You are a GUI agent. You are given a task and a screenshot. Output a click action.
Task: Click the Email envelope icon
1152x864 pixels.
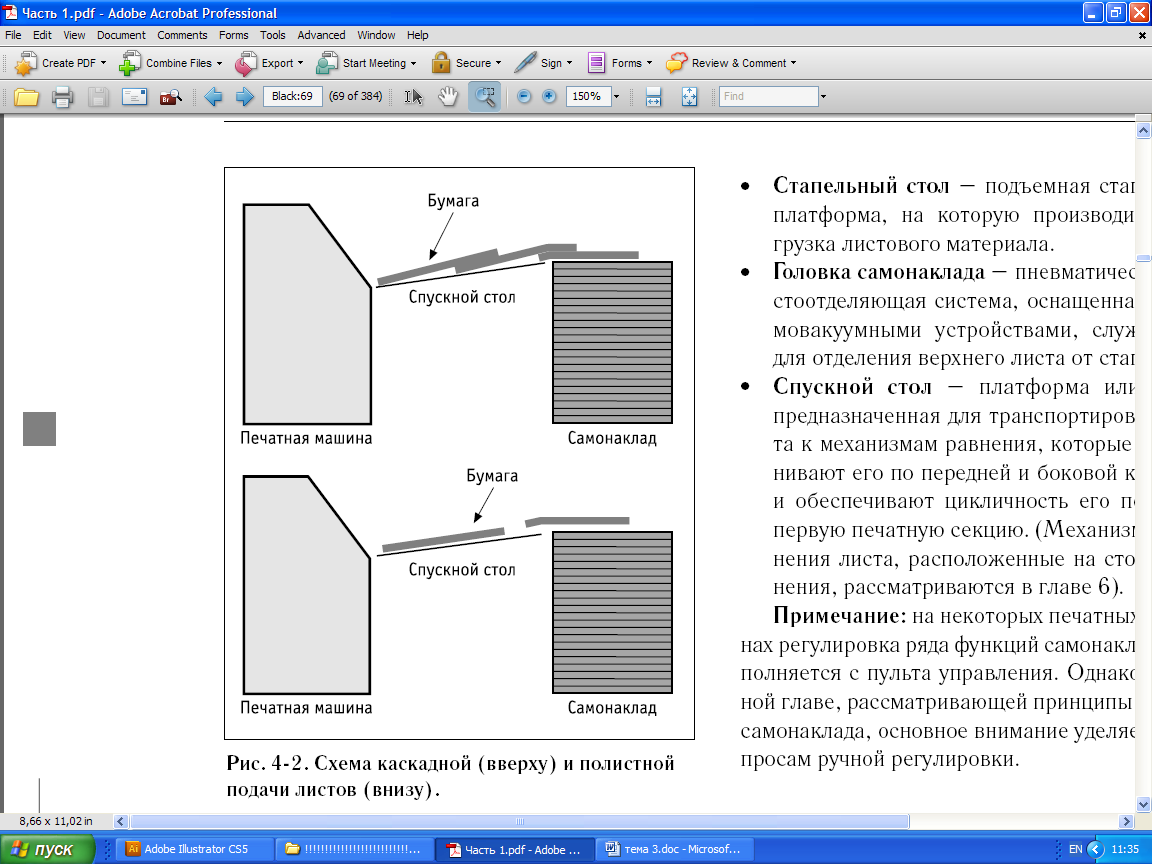134,96
